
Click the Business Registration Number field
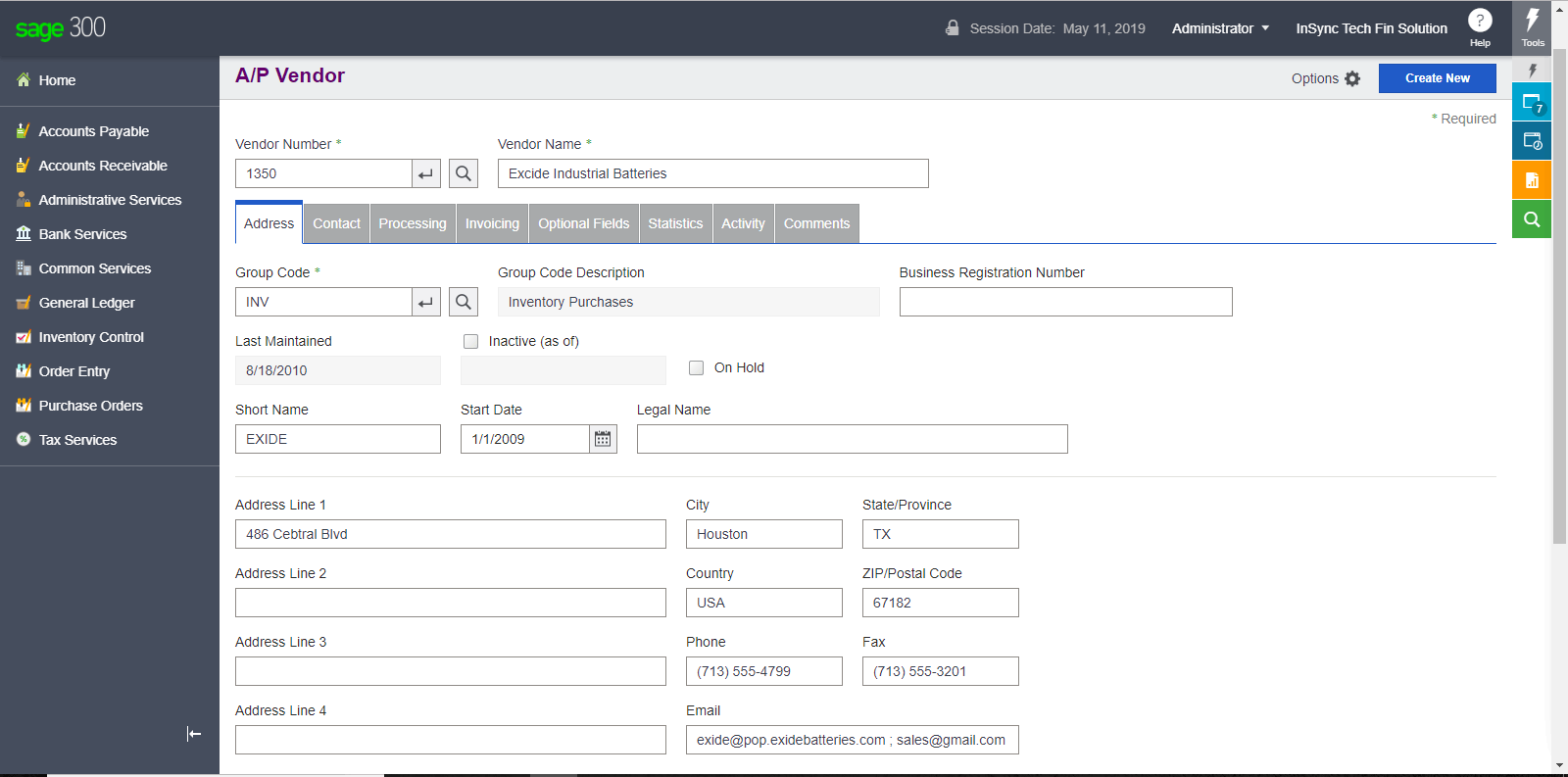pos(1066,302)
